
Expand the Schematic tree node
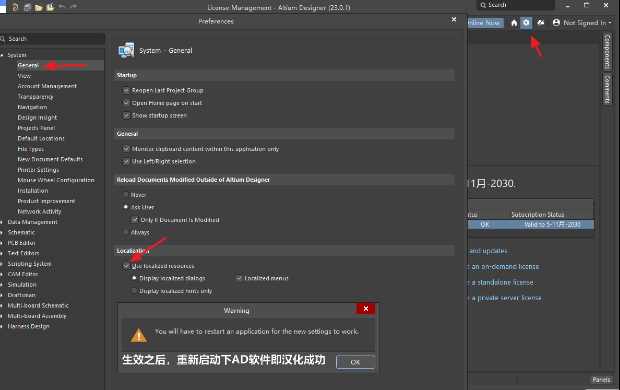2,233
